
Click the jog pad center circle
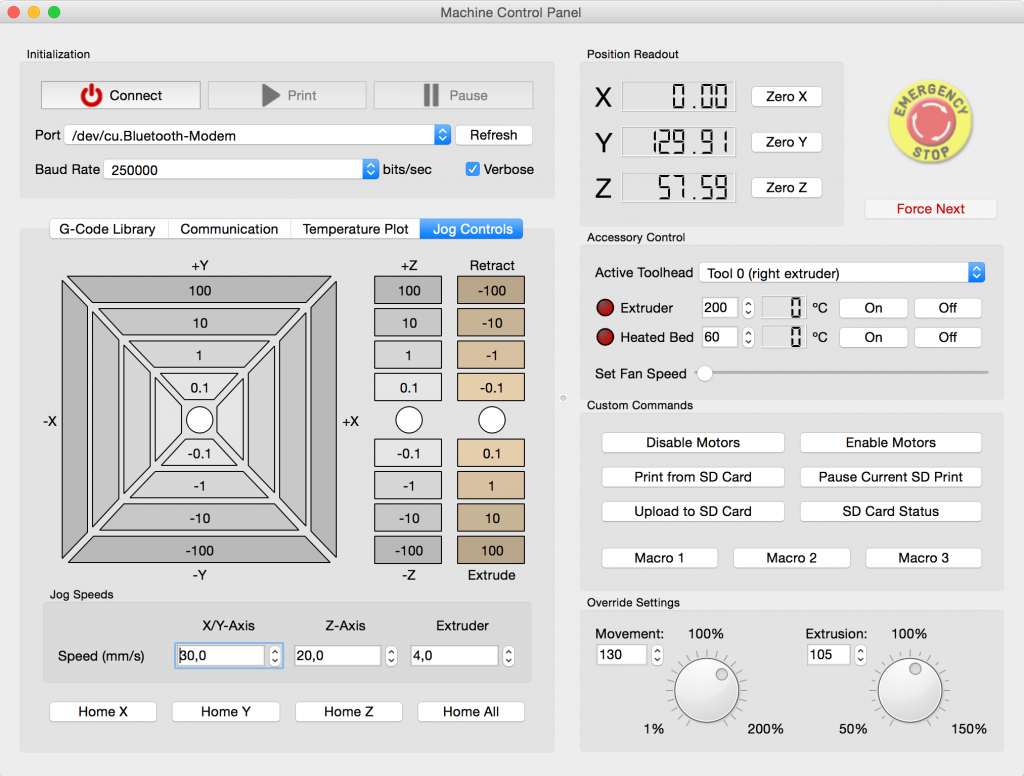click(199, 420)
